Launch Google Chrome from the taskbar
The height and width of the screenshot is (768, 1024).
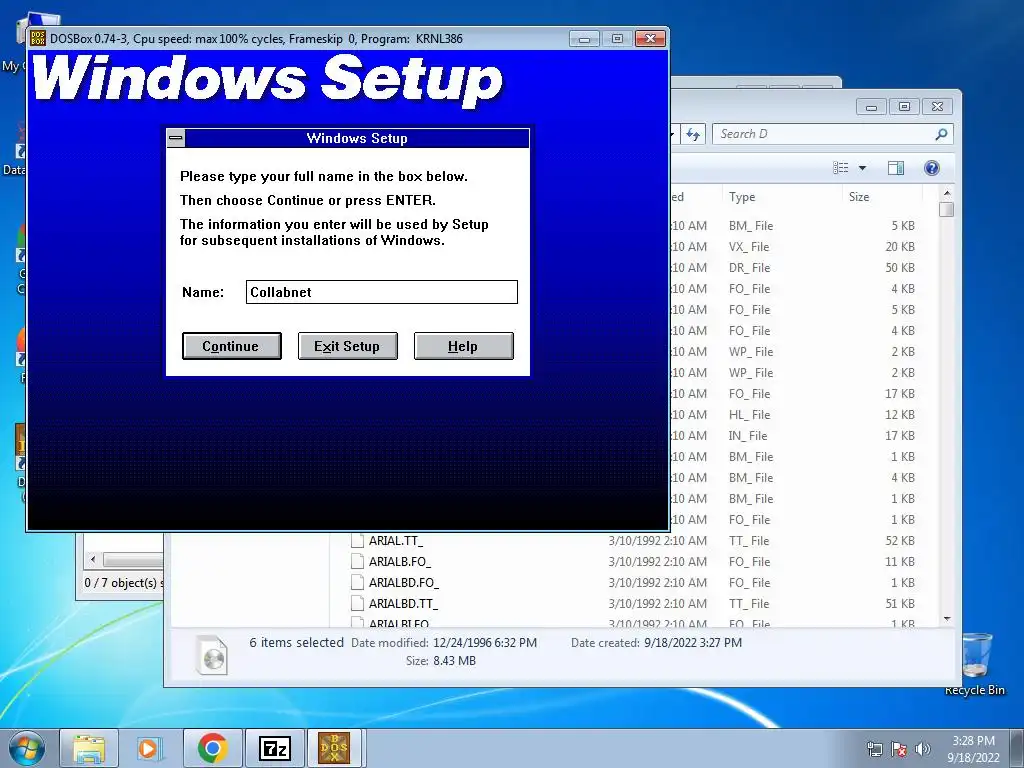coord(212,748)
